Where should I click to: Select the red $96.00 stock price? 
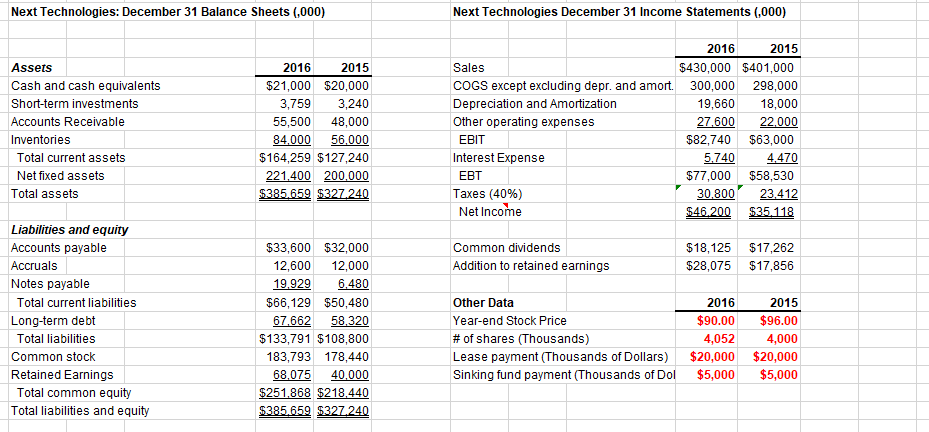[x=779, y=321]
